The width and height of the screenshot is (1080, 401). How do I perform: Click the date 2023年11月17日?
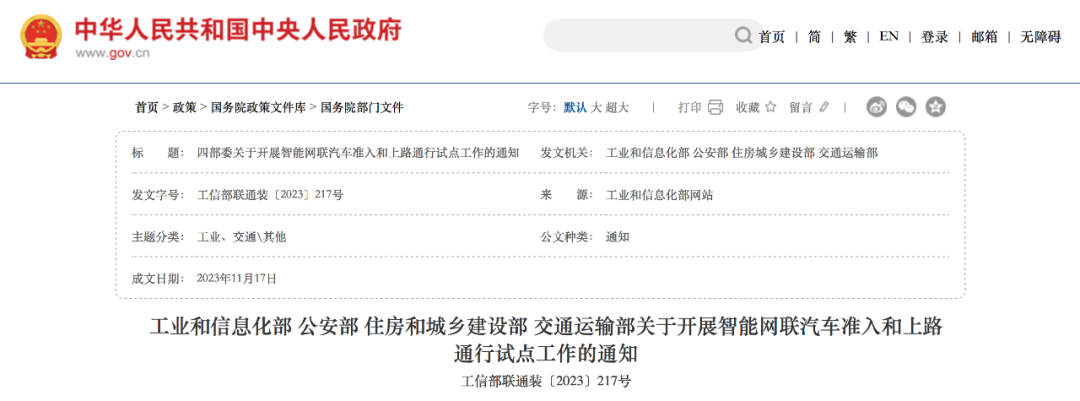click(236, 279)
